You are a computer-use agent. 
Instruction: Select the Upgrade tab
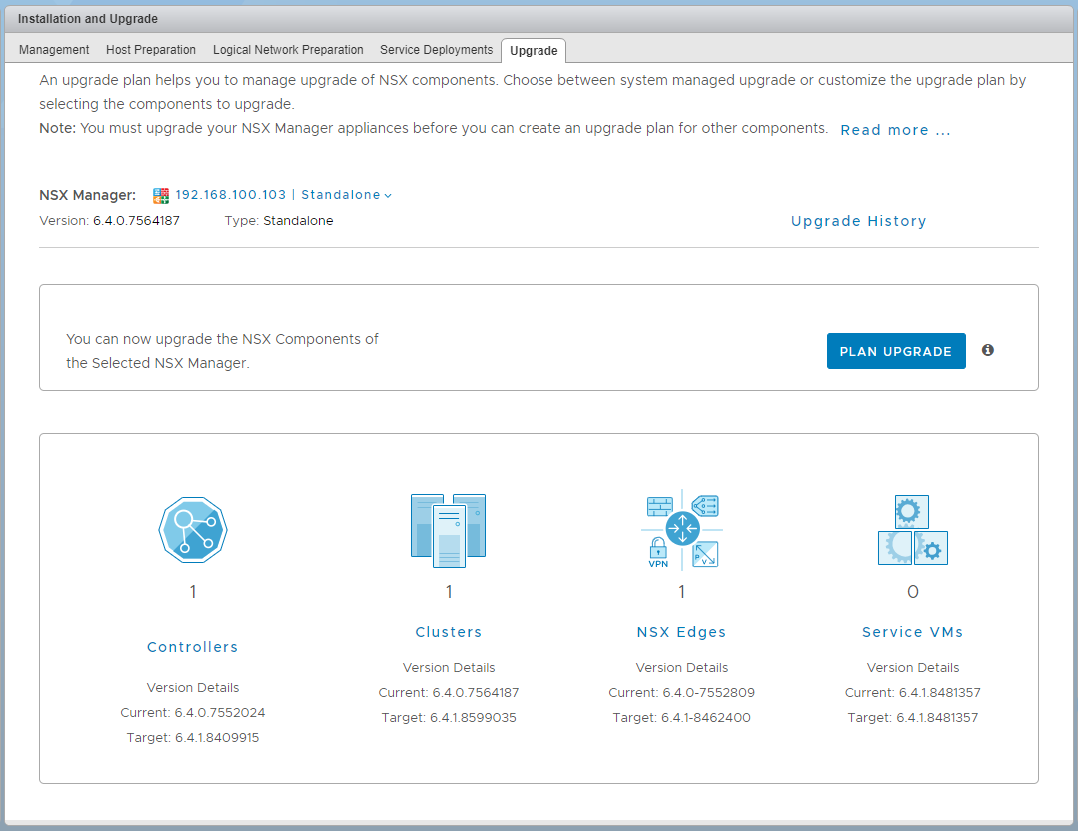pyautogui.click(x=534, y=51)
